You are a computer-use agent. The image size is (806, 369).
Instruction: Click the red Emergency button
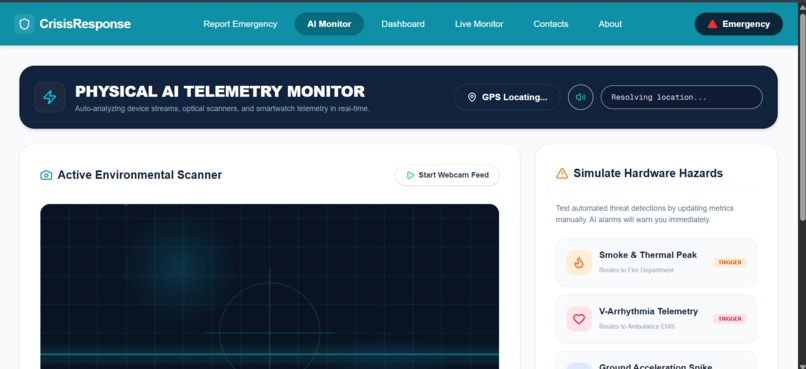pos(739,24)
